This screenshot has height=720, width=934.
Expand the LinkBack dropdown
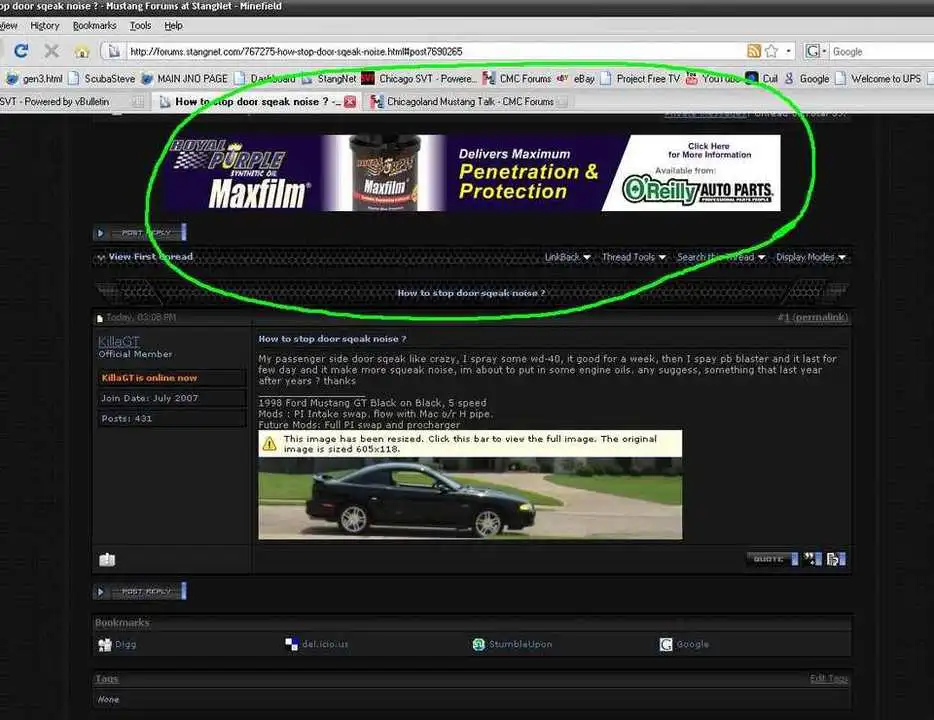tap(568, 257)
